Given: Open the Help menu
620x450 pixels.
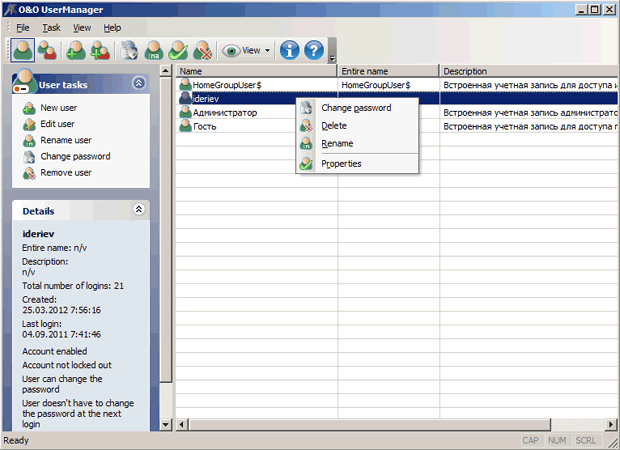Looking at the screenshot, I should (x=112, y=28).
